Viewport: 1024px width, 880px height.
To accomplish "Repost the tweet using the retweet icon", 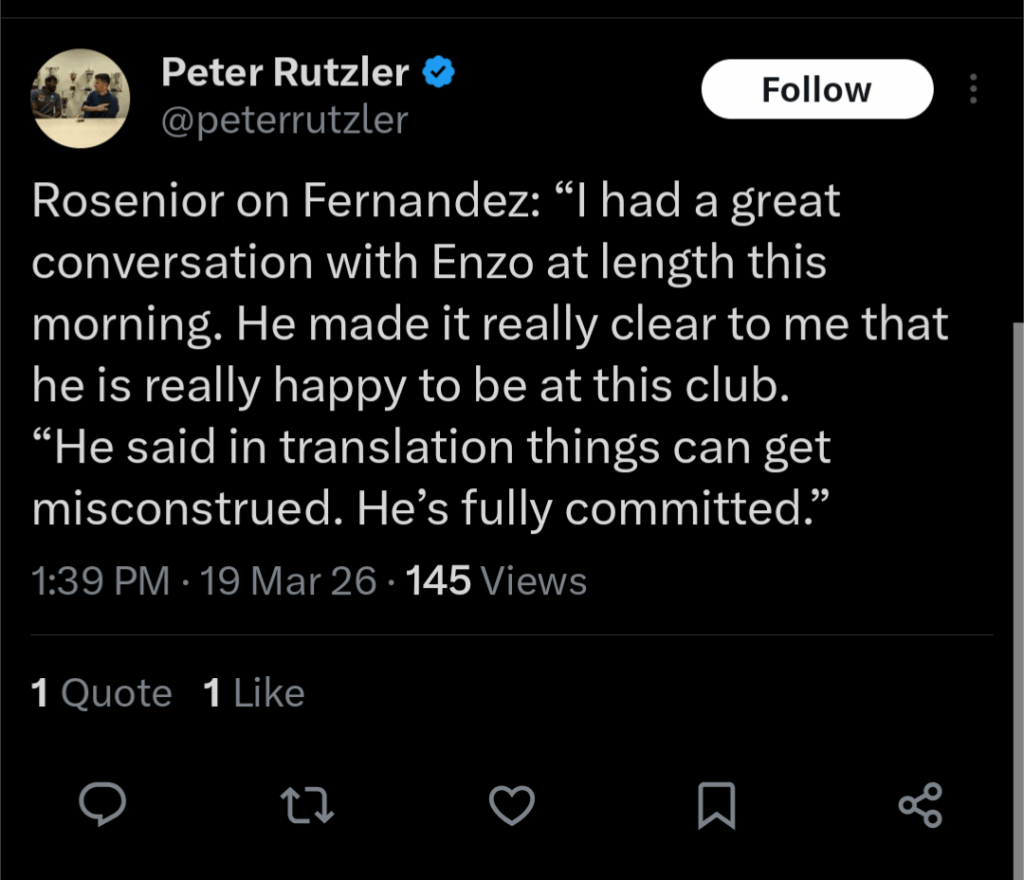I will 307,803.
